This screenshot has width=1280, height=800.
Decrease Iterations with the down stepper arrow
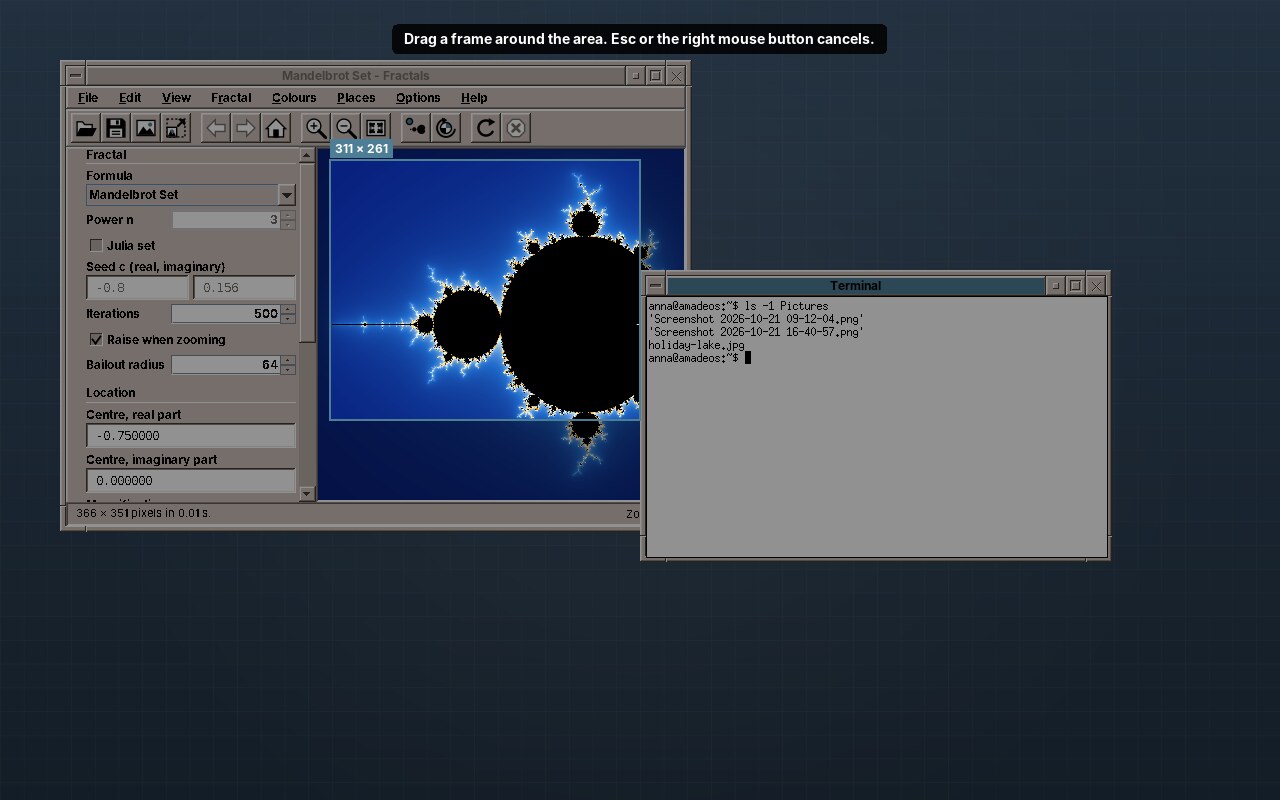[288, 319]
